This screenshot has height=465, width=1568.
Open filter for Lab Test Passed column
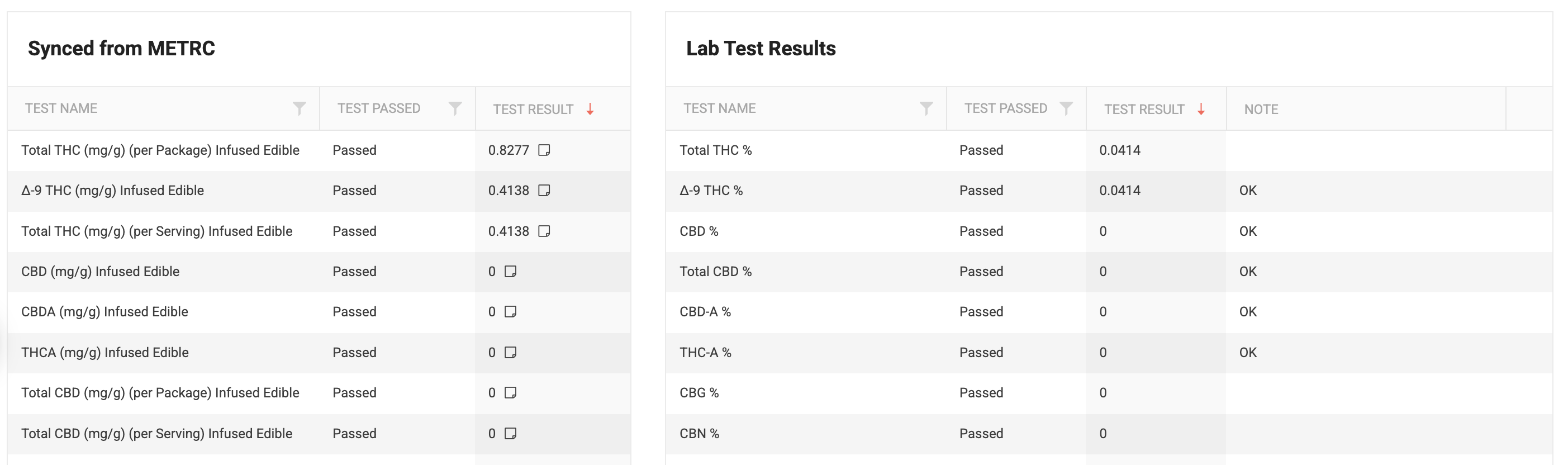point(1066,108)
